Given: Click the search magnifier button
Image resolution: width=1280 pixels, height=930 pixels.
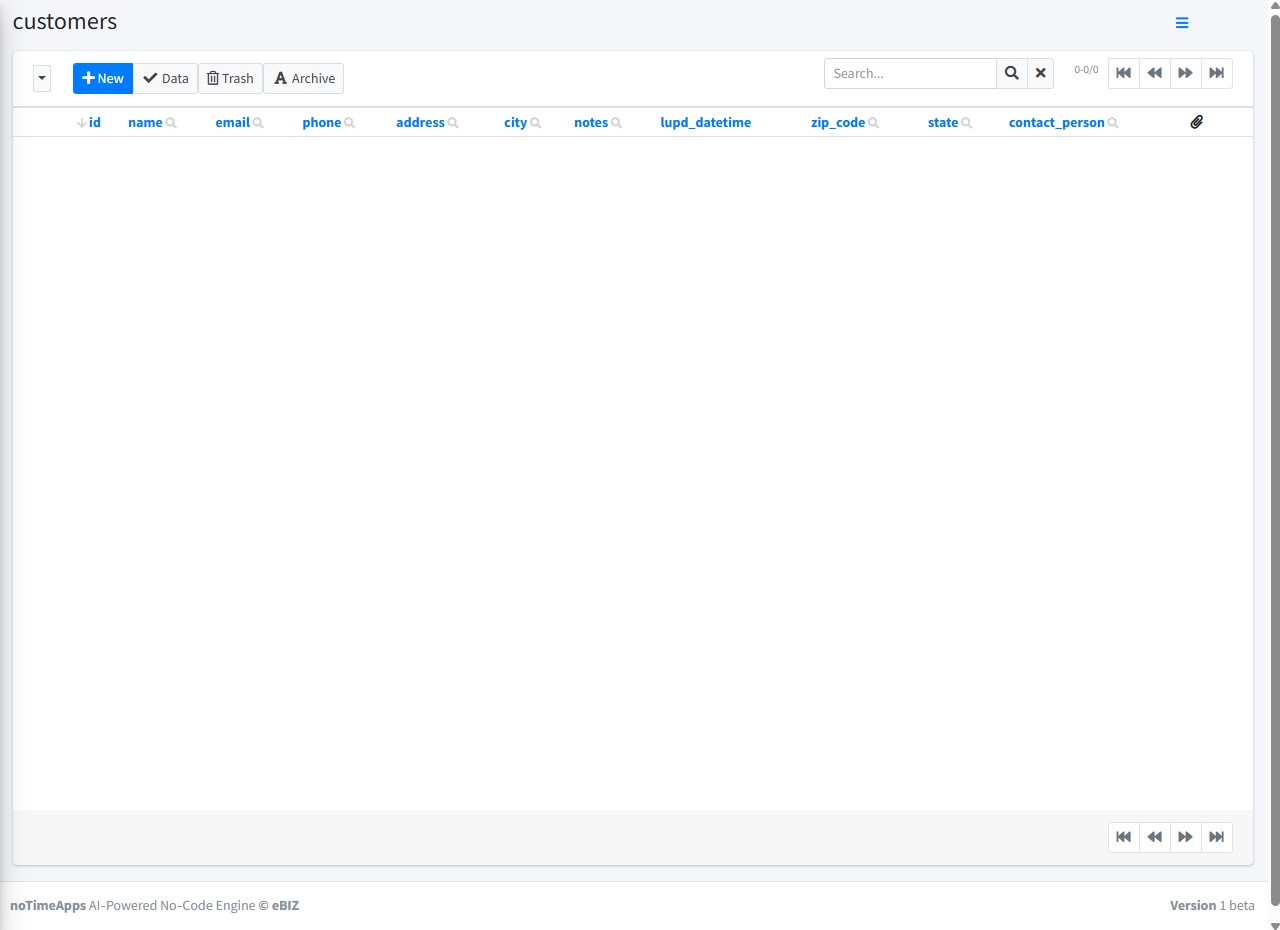Looking at the screenshot, I should (x=1011, y=73).
